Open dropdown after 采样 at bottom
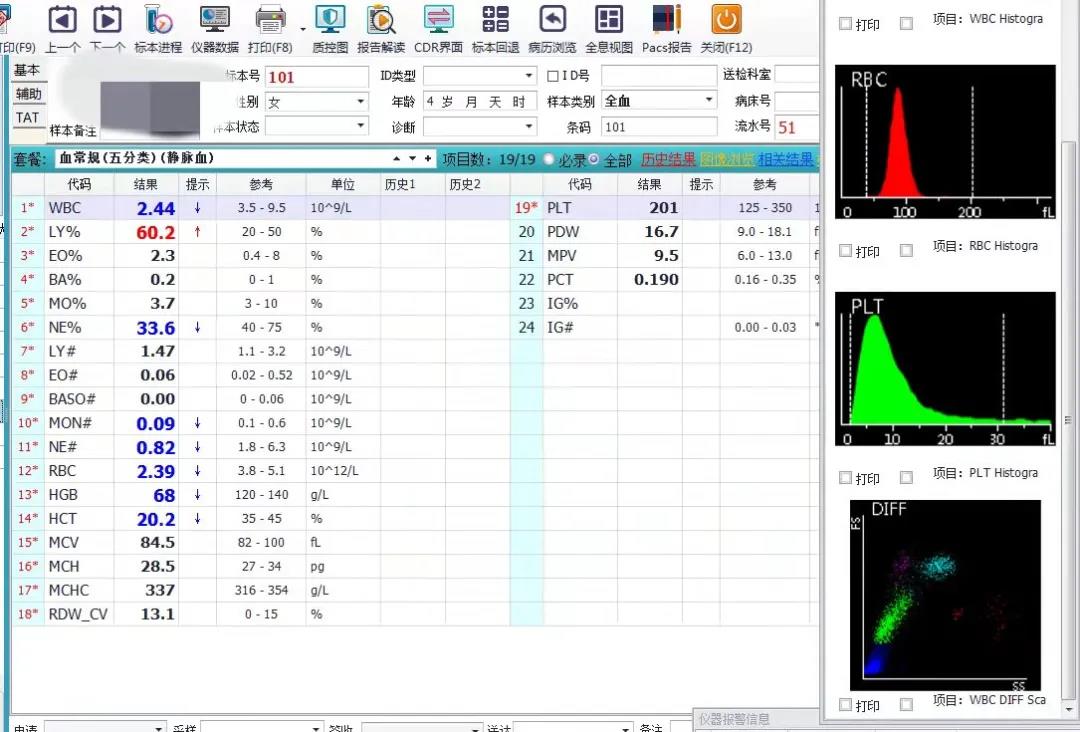Image resolution: width=1080 pixels, height=732 pixels. pos(315,727)
